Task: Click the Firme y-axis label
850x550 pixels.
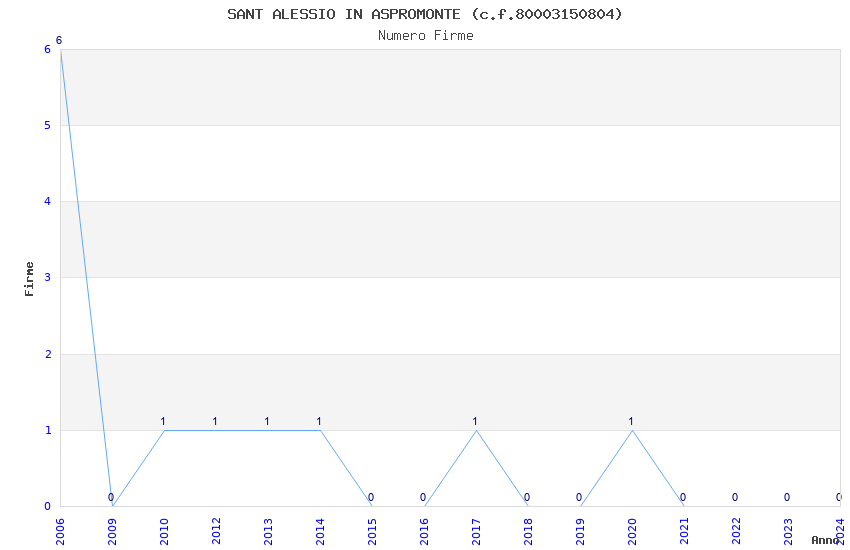Action: point(29,279)
